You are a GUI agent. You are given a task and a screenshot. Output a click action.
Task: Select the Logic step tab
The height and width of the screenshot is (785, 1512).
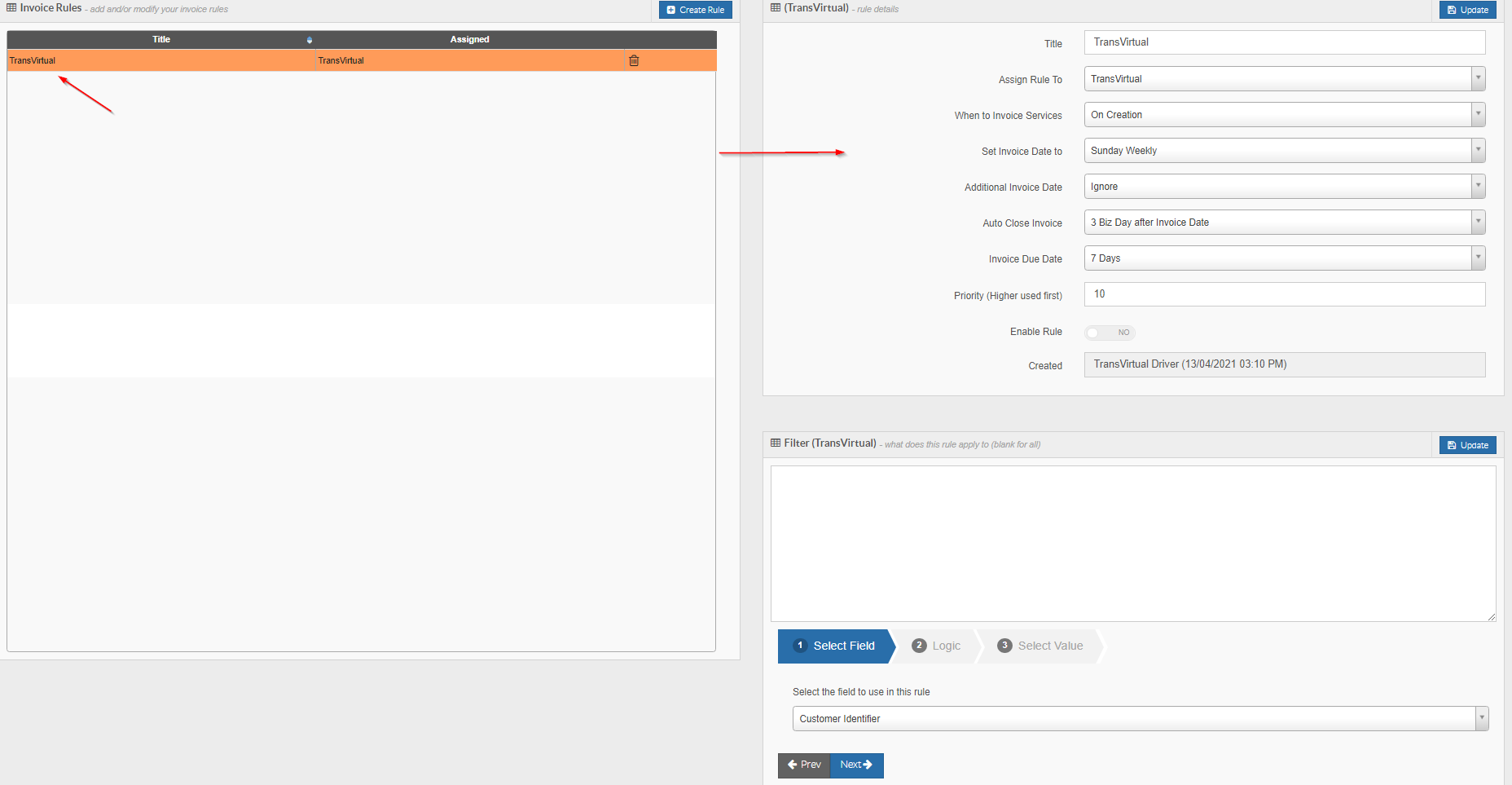[937, 646]
